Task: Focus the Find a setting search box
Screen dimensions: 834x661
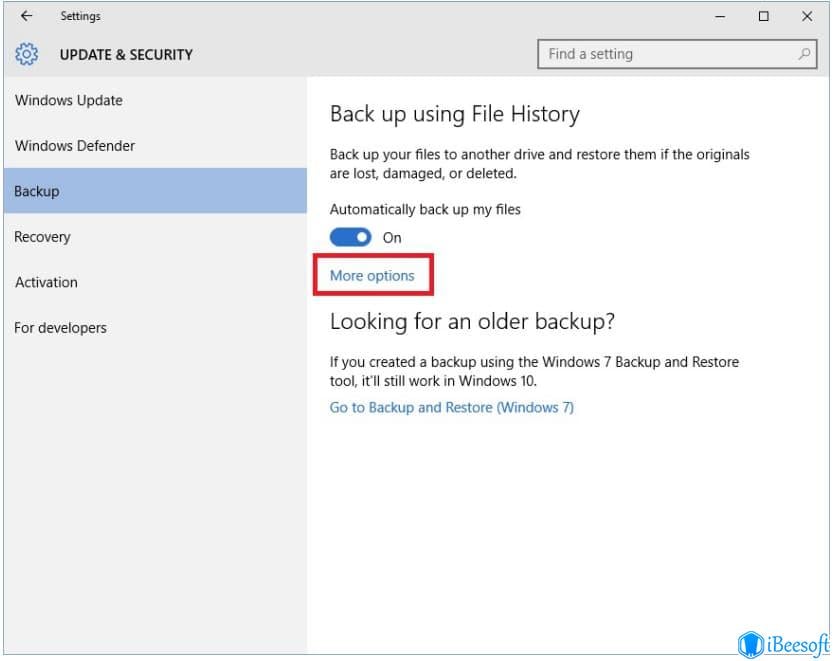Action: [x=677, y=54]
